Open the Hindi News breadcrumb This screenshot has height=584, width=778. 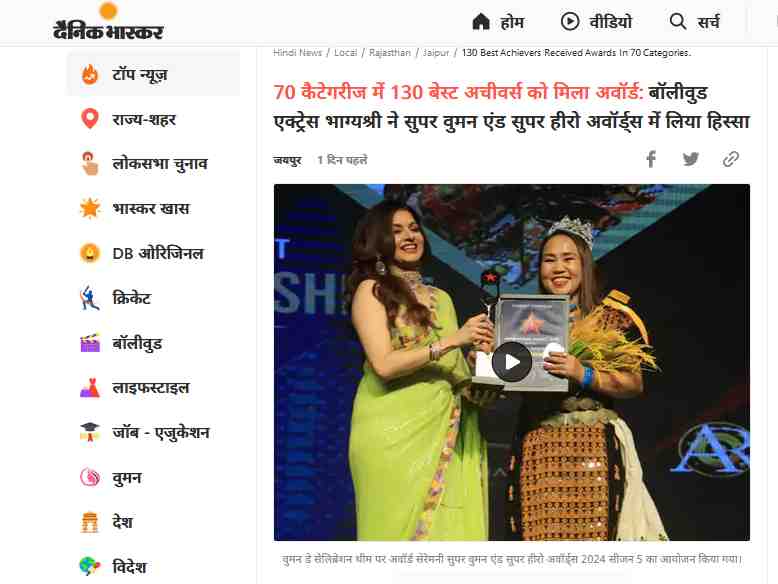click(297, 53)
